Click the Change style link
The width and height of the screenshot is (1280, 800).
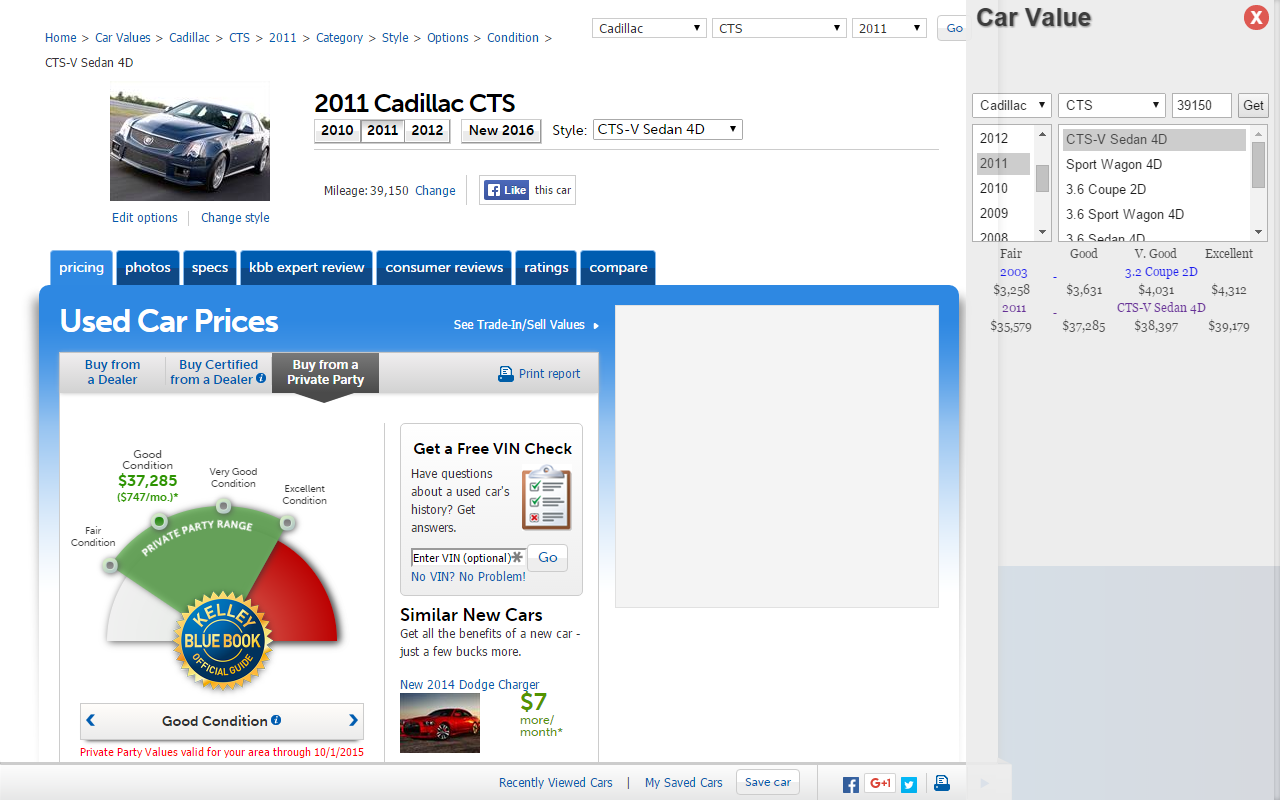[234, 217]
